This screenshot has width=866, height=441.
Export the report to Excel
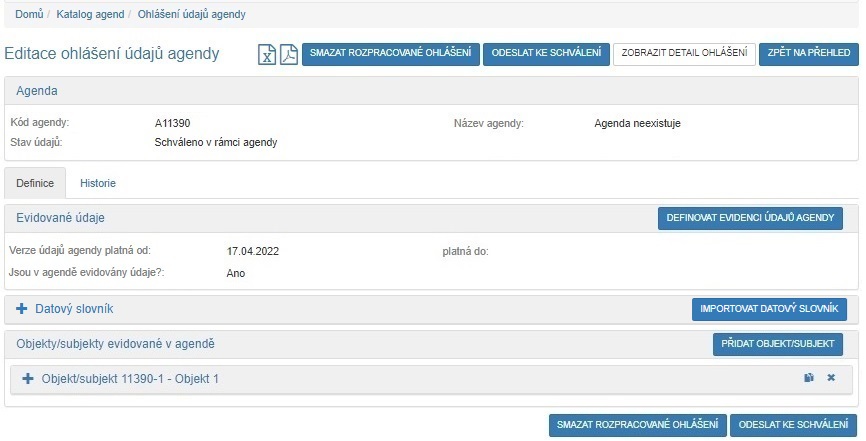tap(267, 55)
